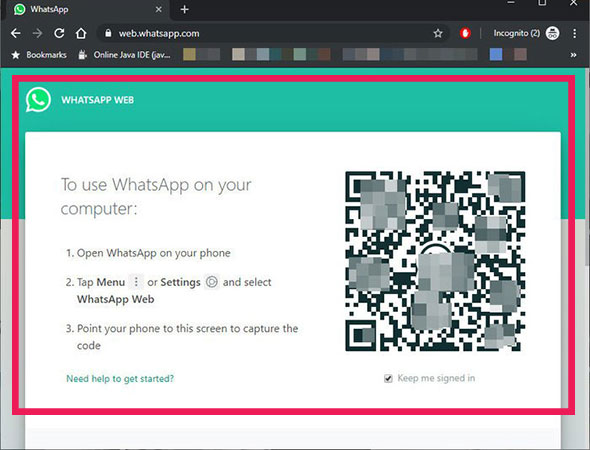
Task: Click the Incognito profile icon
Action: click(552, 33)
